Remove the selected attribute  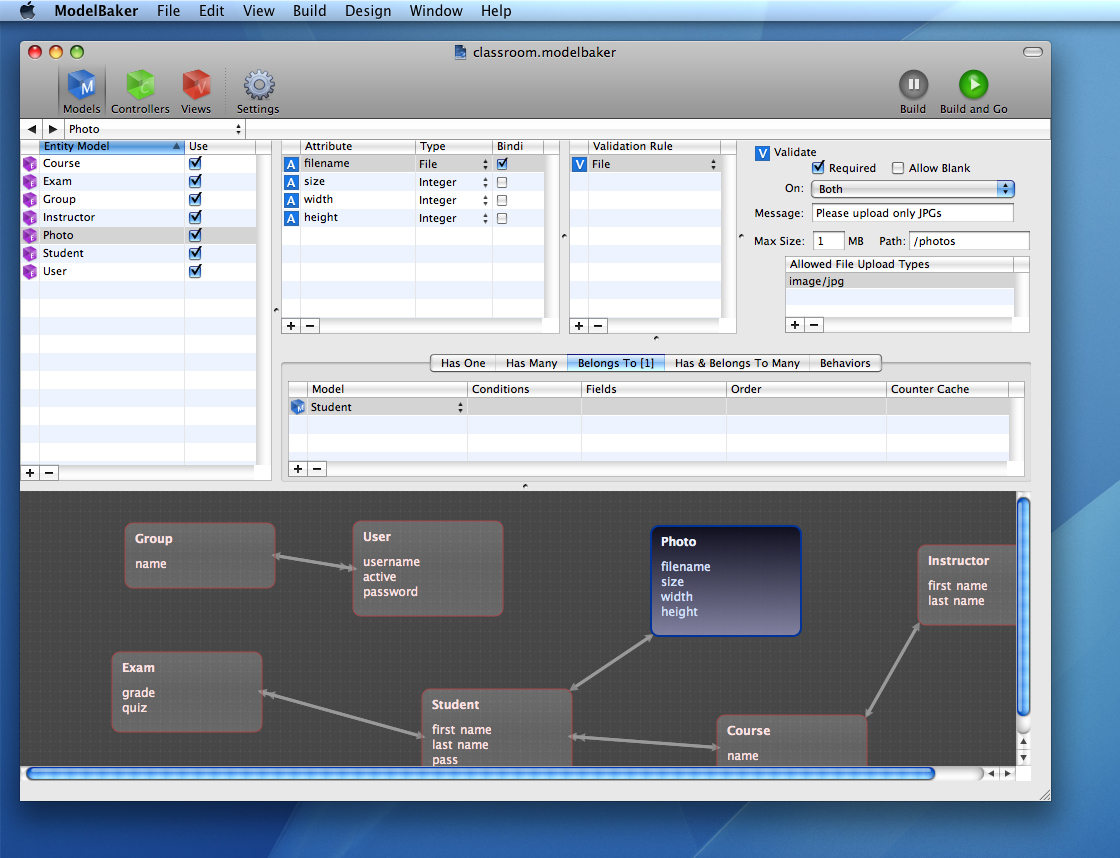(310, 326)
